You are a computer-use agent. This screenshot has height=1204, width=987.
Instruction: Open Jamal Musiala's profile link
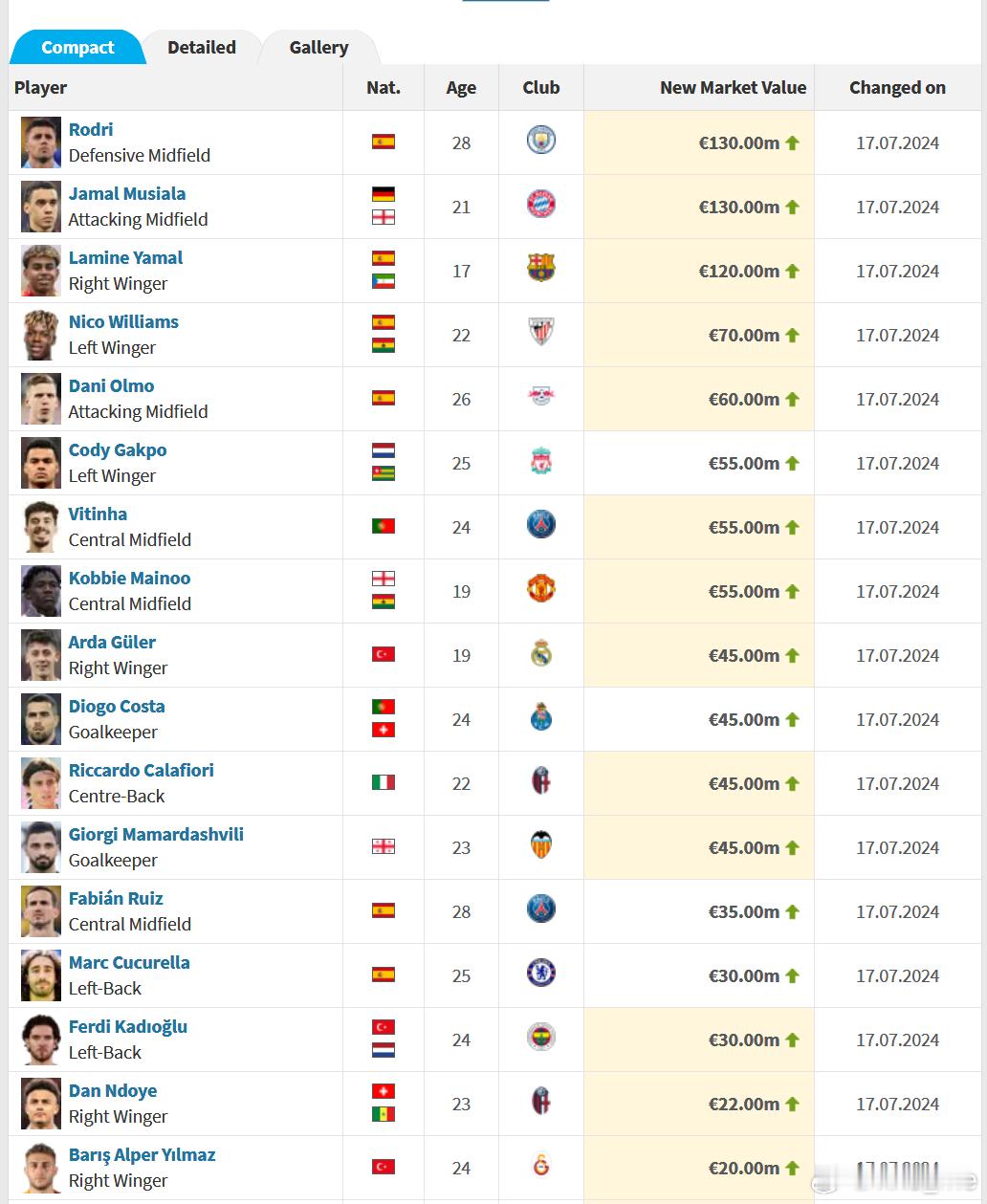[x=127, y=194]
